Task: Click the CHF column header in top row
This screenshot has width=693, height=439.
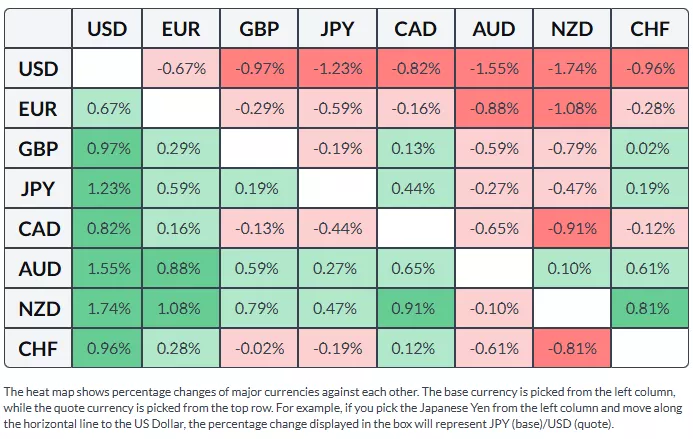Action: pos(650,29)
